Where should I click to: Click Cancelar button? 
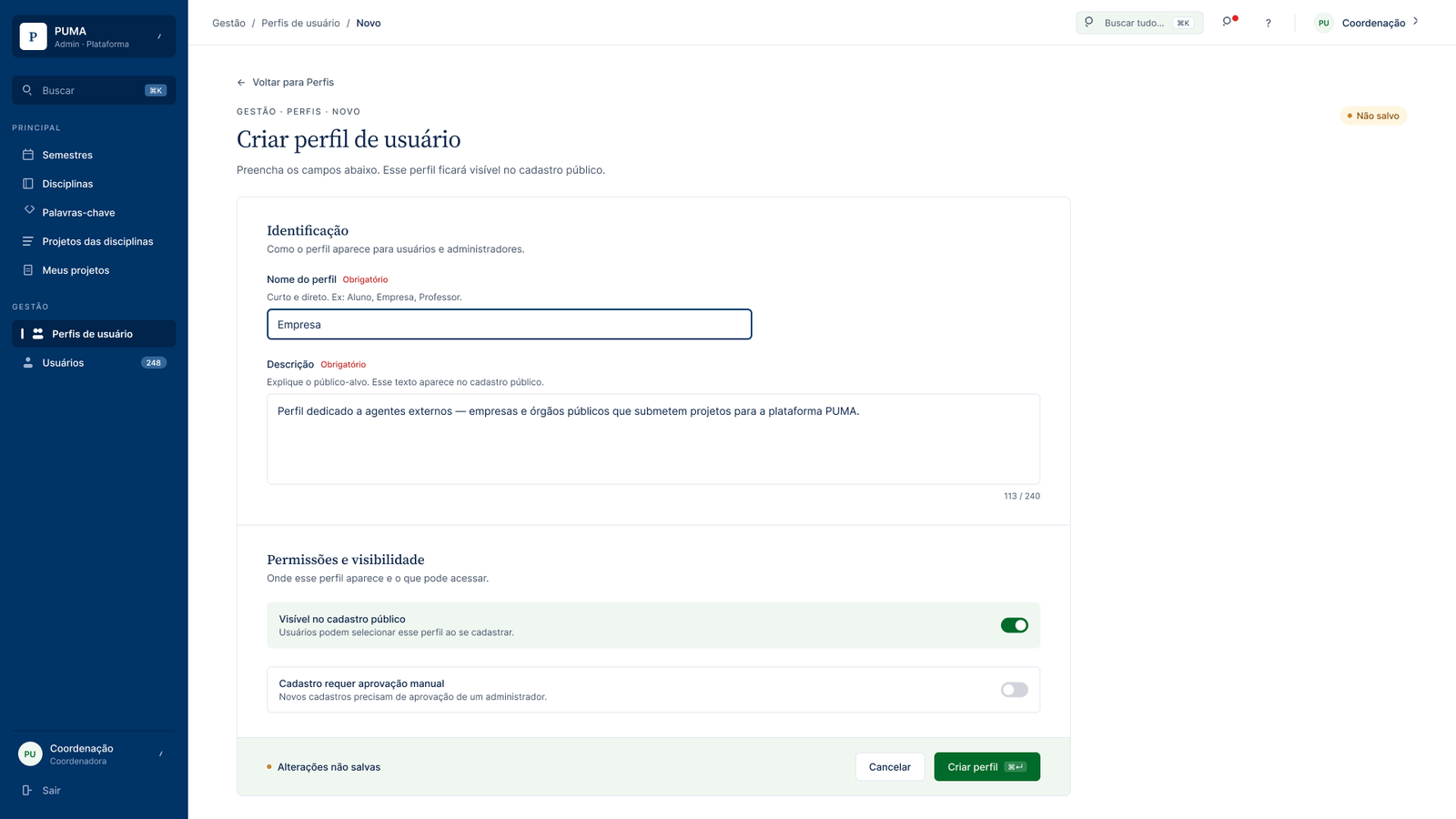(x=890, y=767)
